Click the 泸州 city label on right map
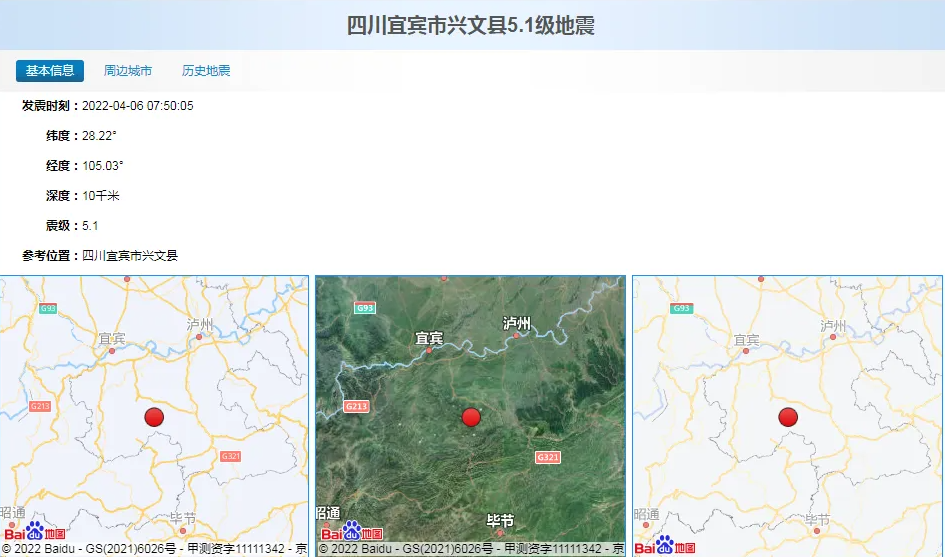945x557 pixels. coord(833,326)
